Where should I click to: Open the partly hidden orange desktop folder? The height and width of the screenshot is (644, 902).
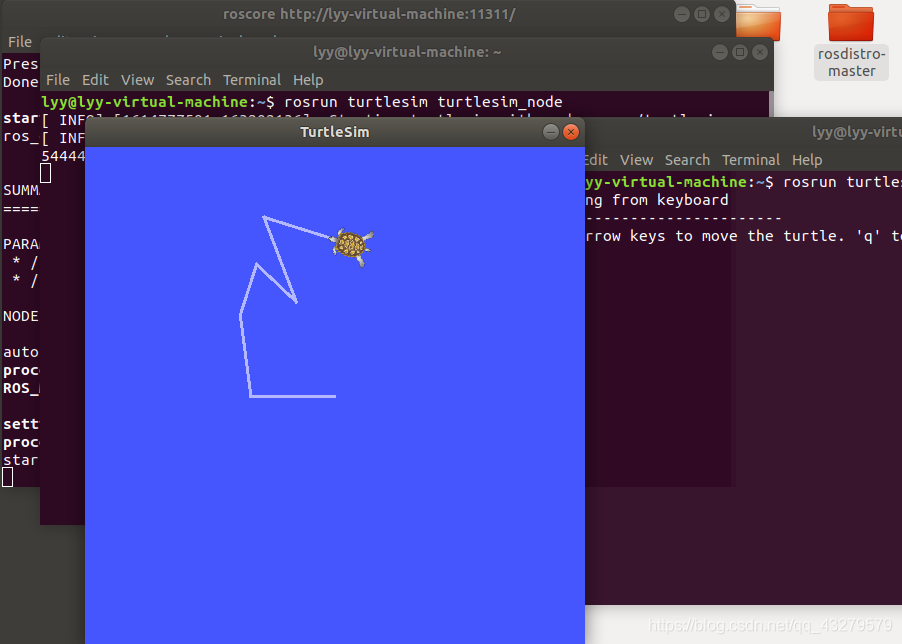pos(758,23)
